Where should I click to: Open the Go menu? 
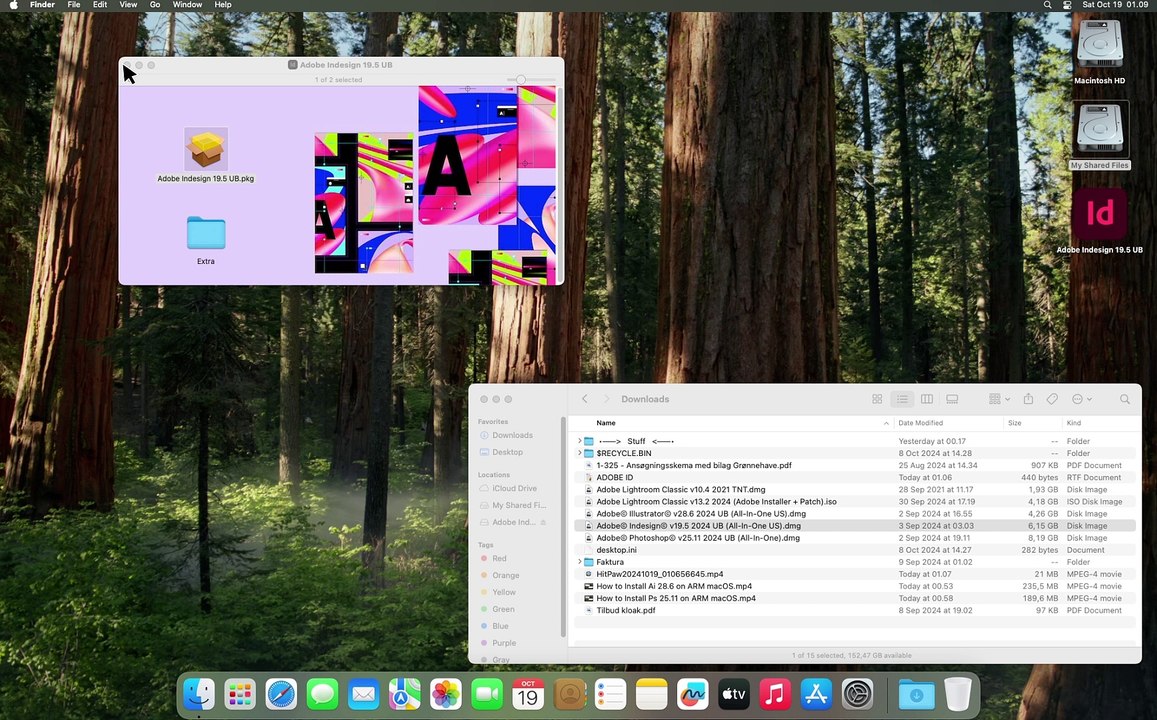[155, 4]
